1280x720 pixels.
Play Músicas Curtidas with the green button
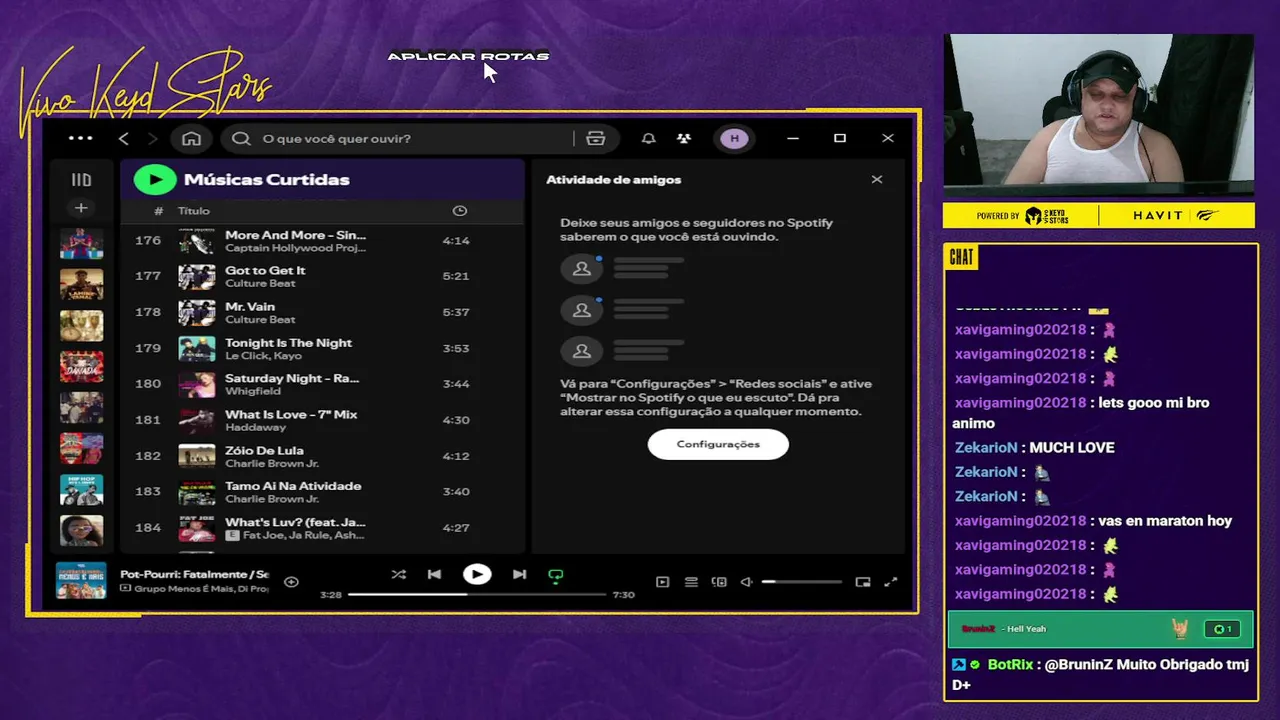155,179
